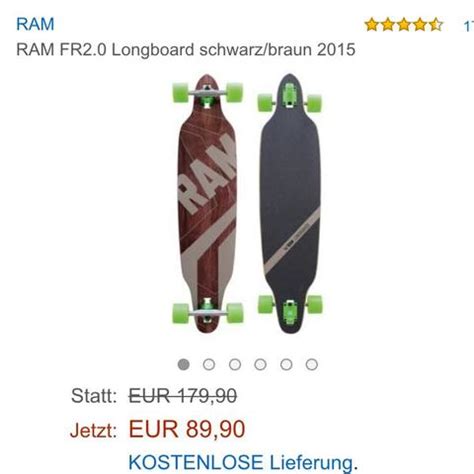Click the black grip-tape longboard image
The image size is (474, 474).
point(290,203)
